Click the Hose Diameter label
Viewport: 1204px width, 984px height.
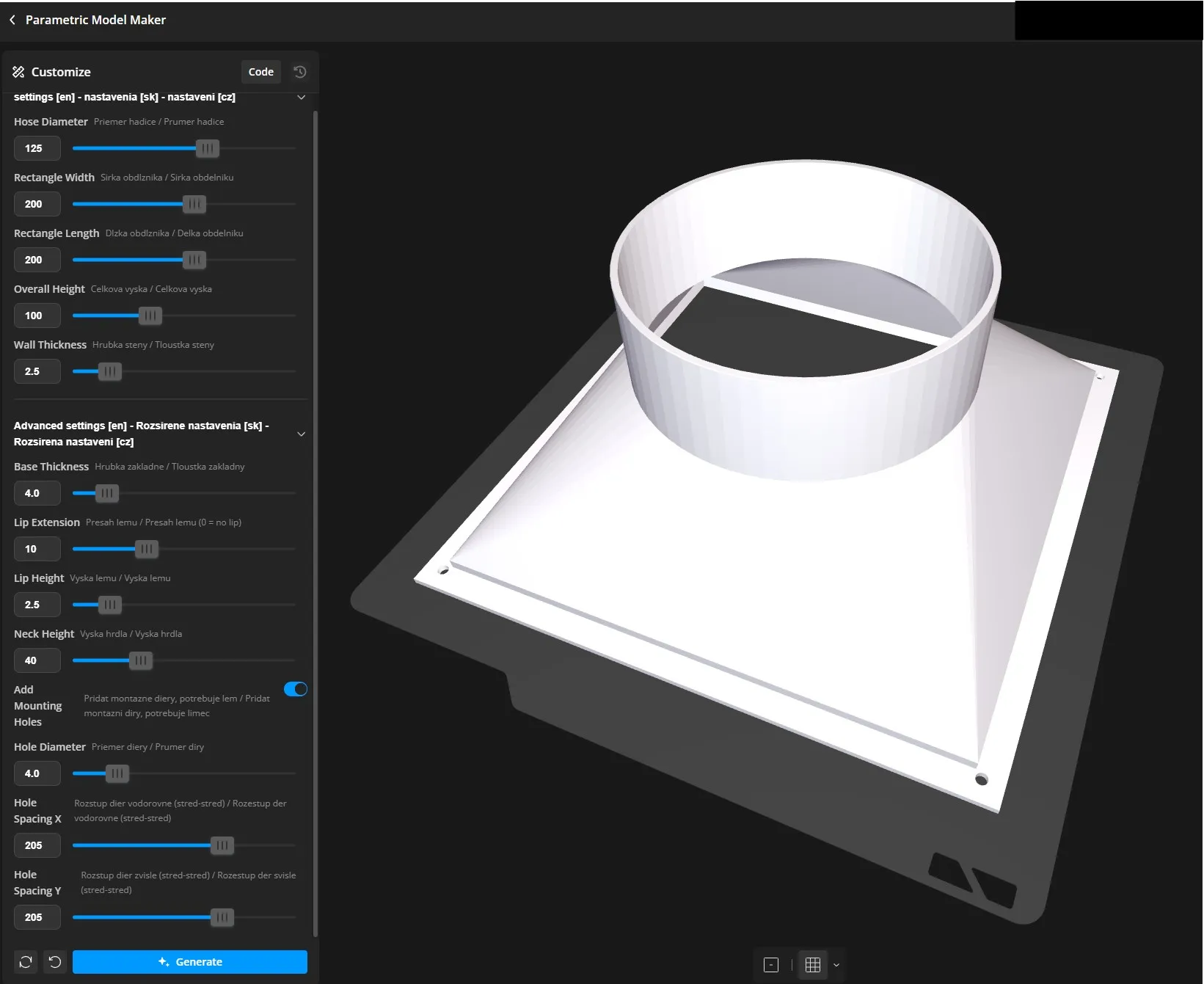click(51, 122)
